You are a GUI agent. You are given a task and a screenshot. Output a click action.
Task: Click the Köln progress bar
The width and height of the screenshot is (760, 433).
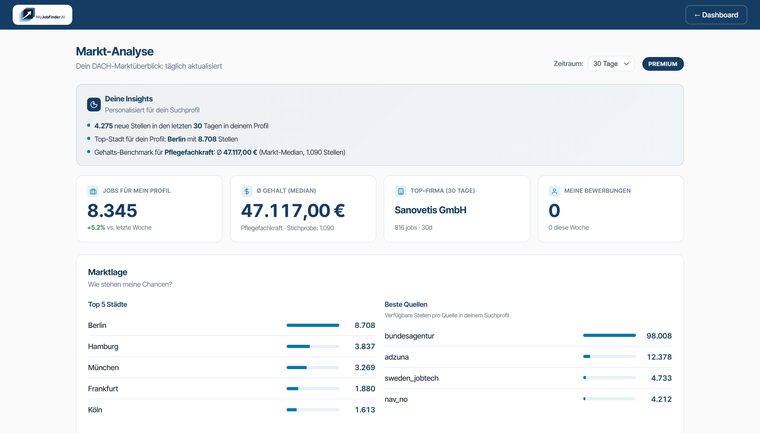coord(313,410)
